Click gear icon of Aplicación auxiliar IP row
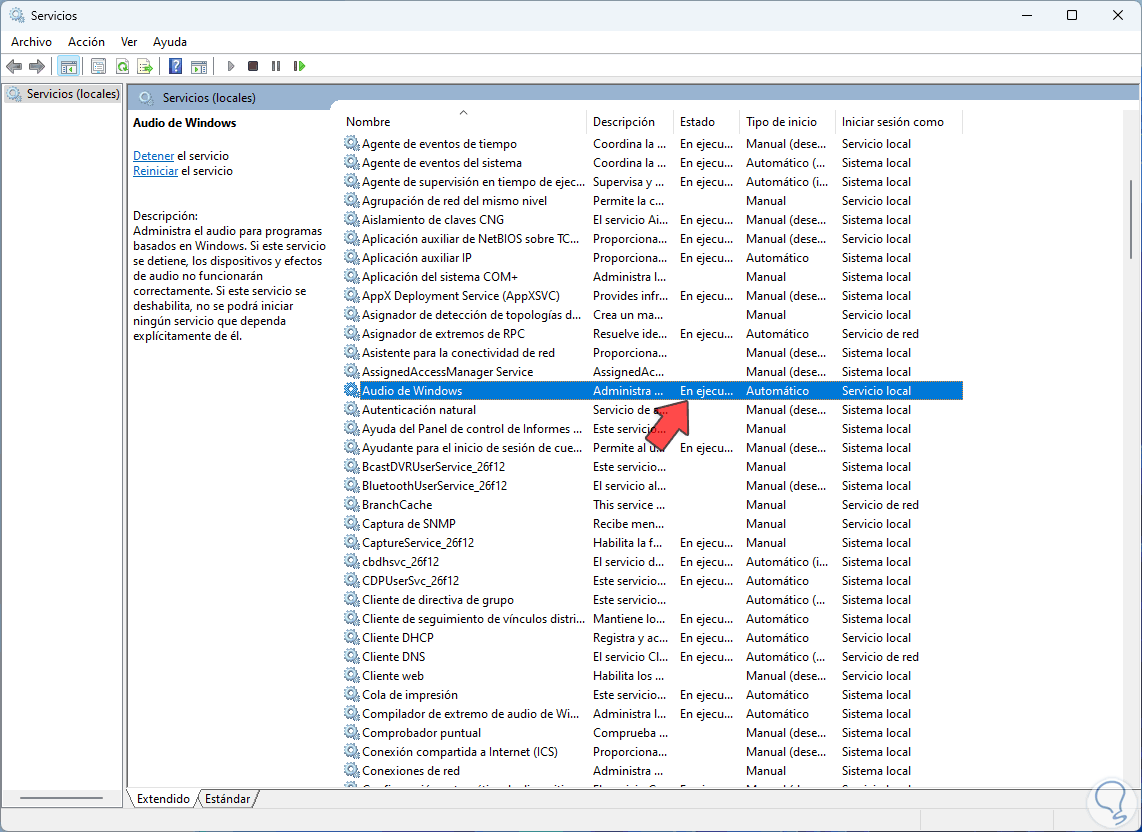Viewport: 1142px width, 832px height. pos(352,257)
